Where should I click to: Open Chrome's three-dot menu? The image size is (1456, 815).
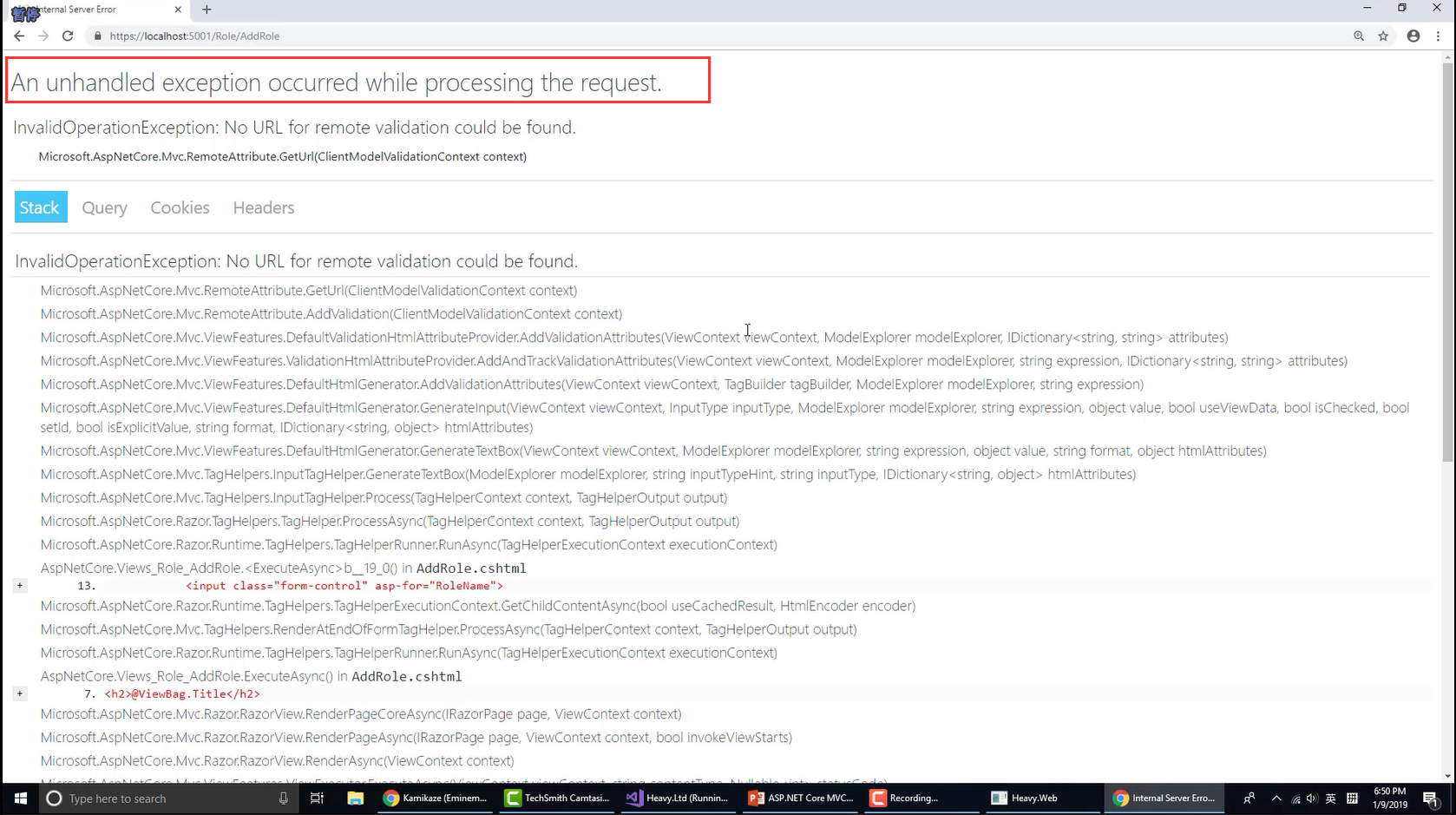[1438, 36]
